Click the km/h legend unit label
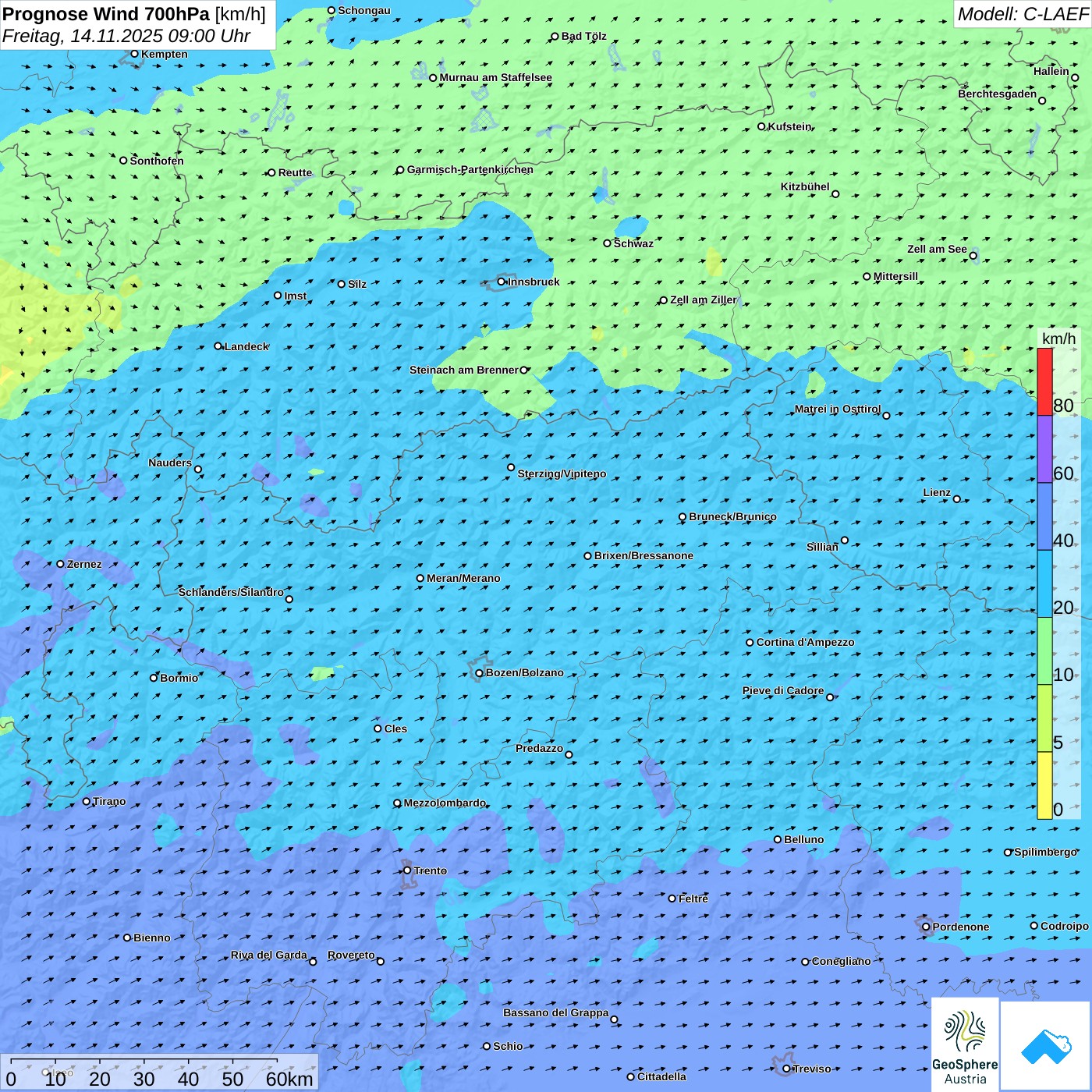Image resolution: width=1092 pixels, height=1092 pixels. click(x=1058, y=339)
